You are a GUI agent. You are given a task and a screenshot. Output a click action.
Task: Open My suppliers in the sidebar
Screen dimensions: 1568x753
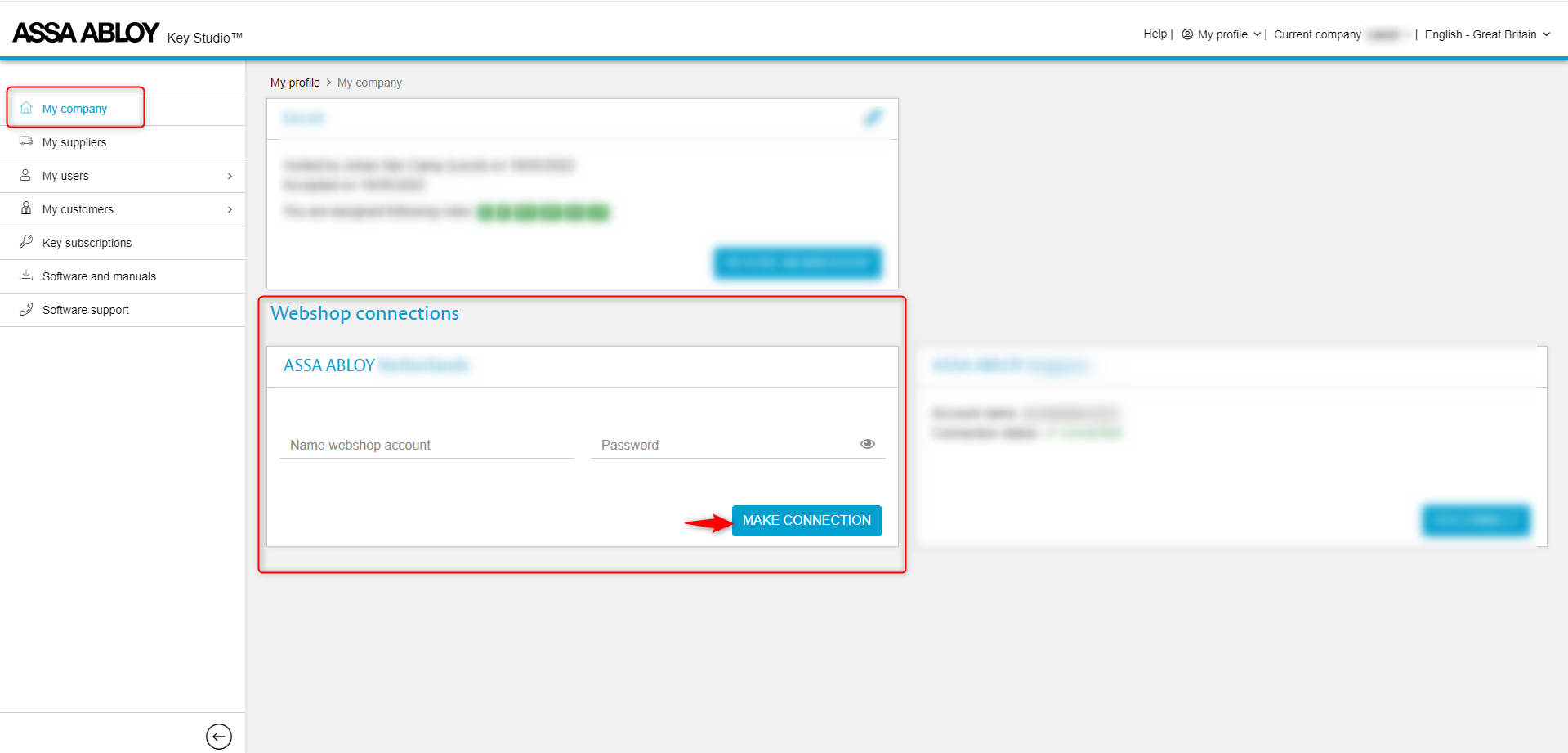[123, 142]
